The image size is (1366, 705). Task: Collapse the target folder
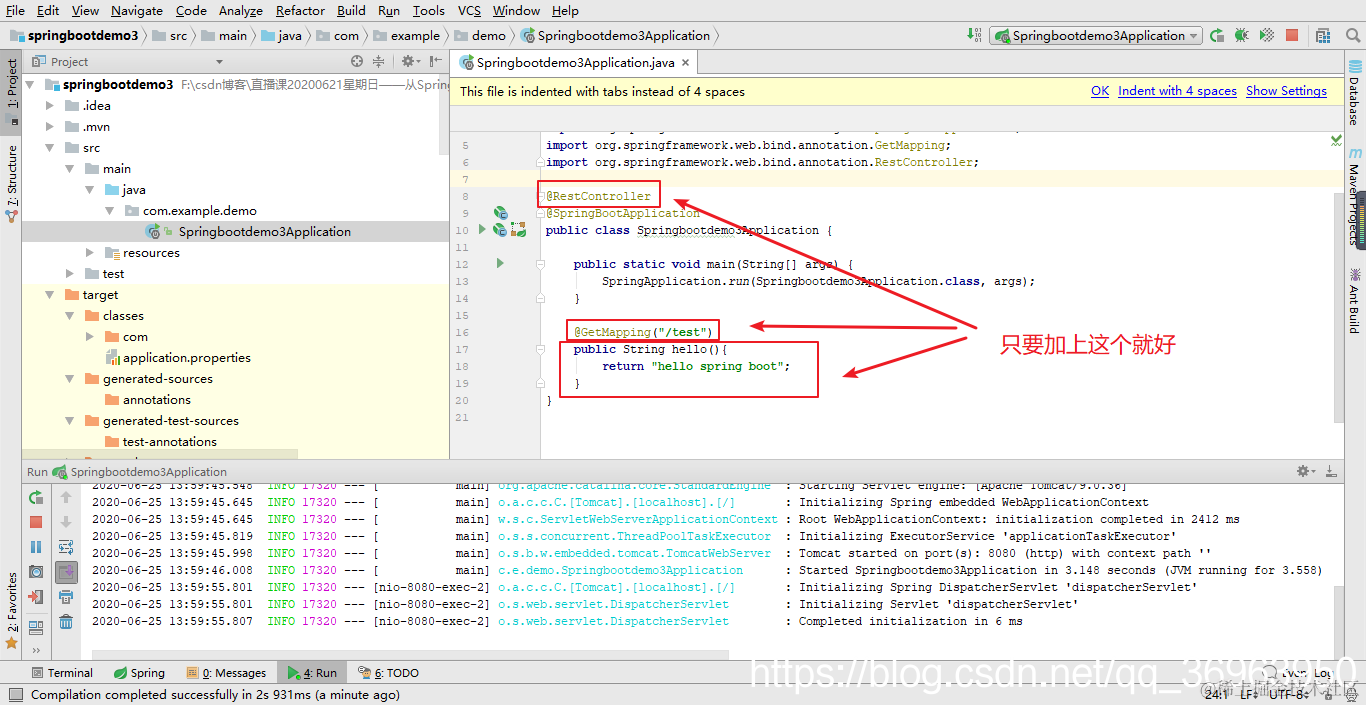(50, 295)
